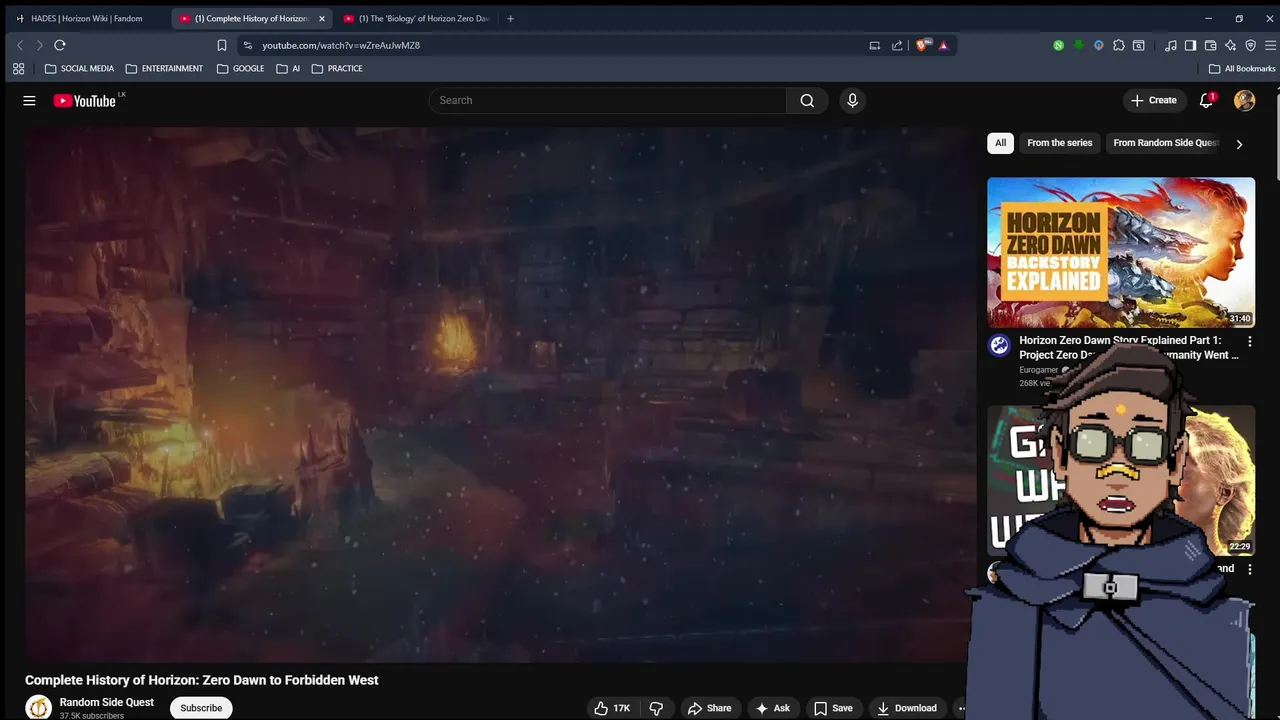
Task: Like the video with 17K likes
Action: click(x=611, y=708)
